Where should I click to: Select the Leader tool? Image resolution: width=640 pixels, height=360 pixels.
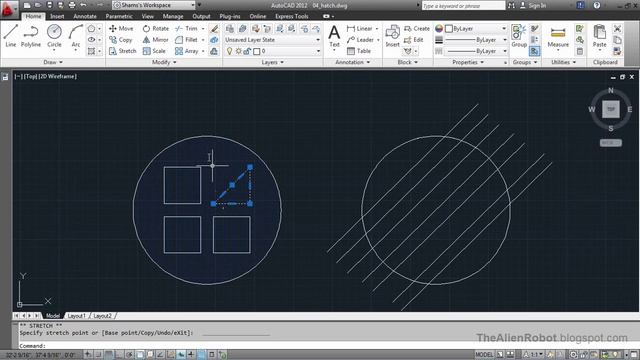(x=360, y=40)
